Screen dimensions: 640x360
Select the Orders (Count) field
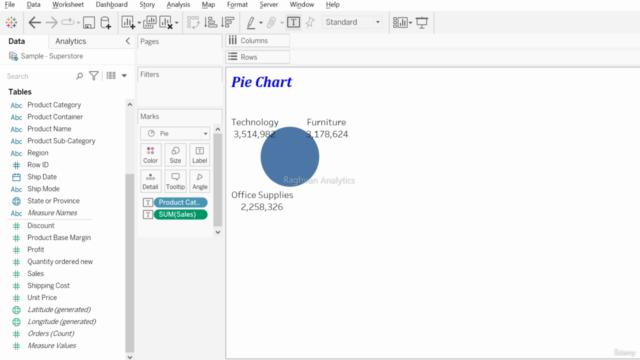click(x=51, y=333)
